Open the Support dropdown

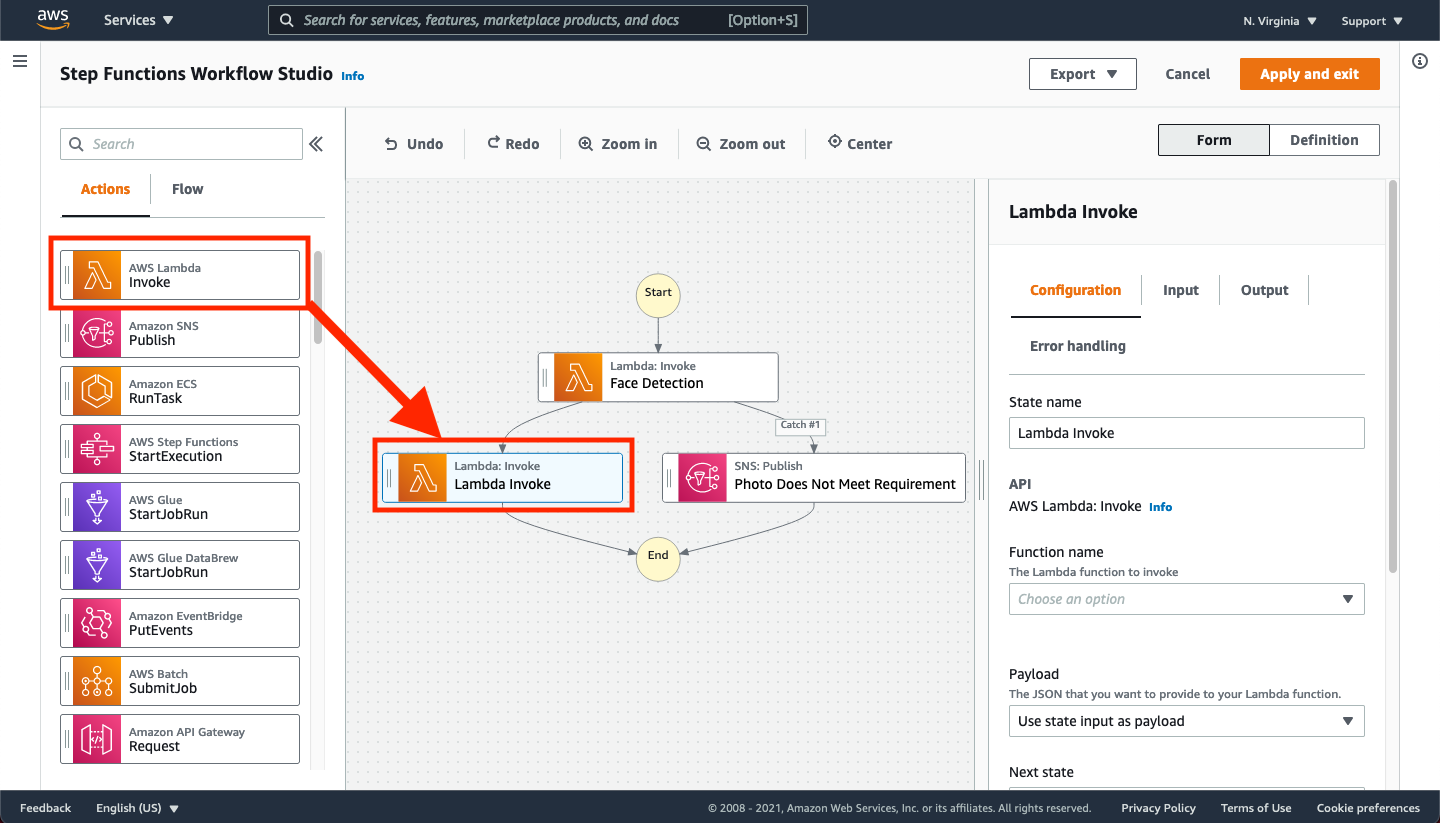point(1372,21)
